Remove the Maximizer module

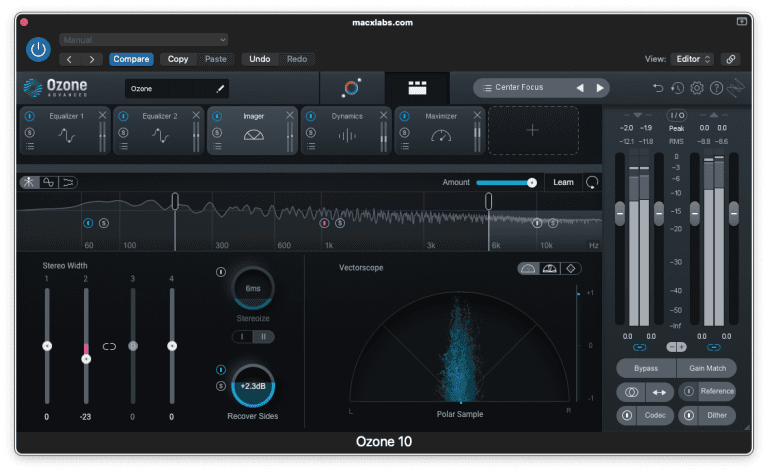point(477,115)
